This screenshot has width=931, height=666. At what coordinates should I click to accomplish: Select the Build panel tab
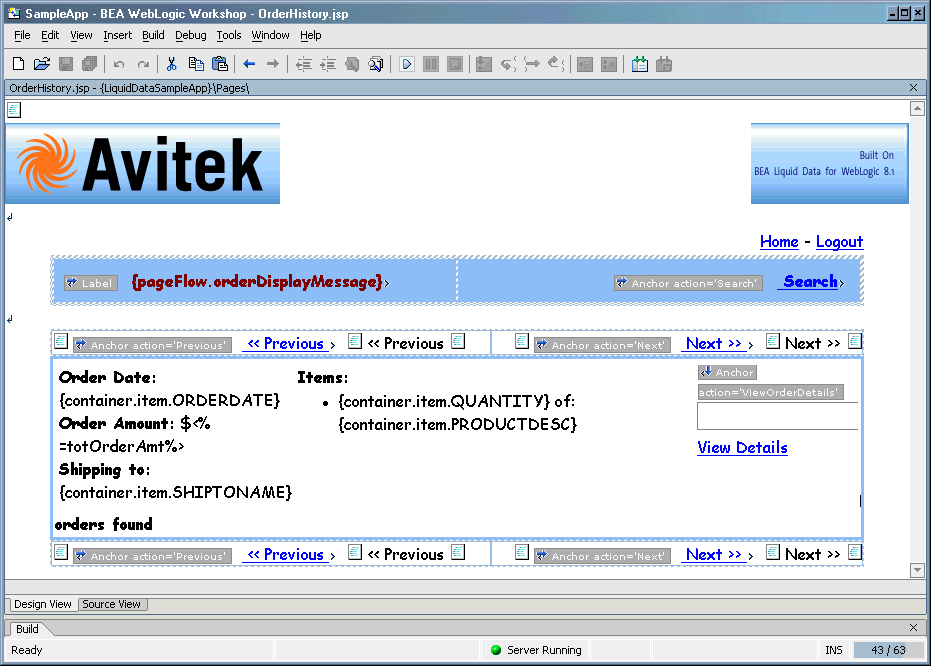27,629
